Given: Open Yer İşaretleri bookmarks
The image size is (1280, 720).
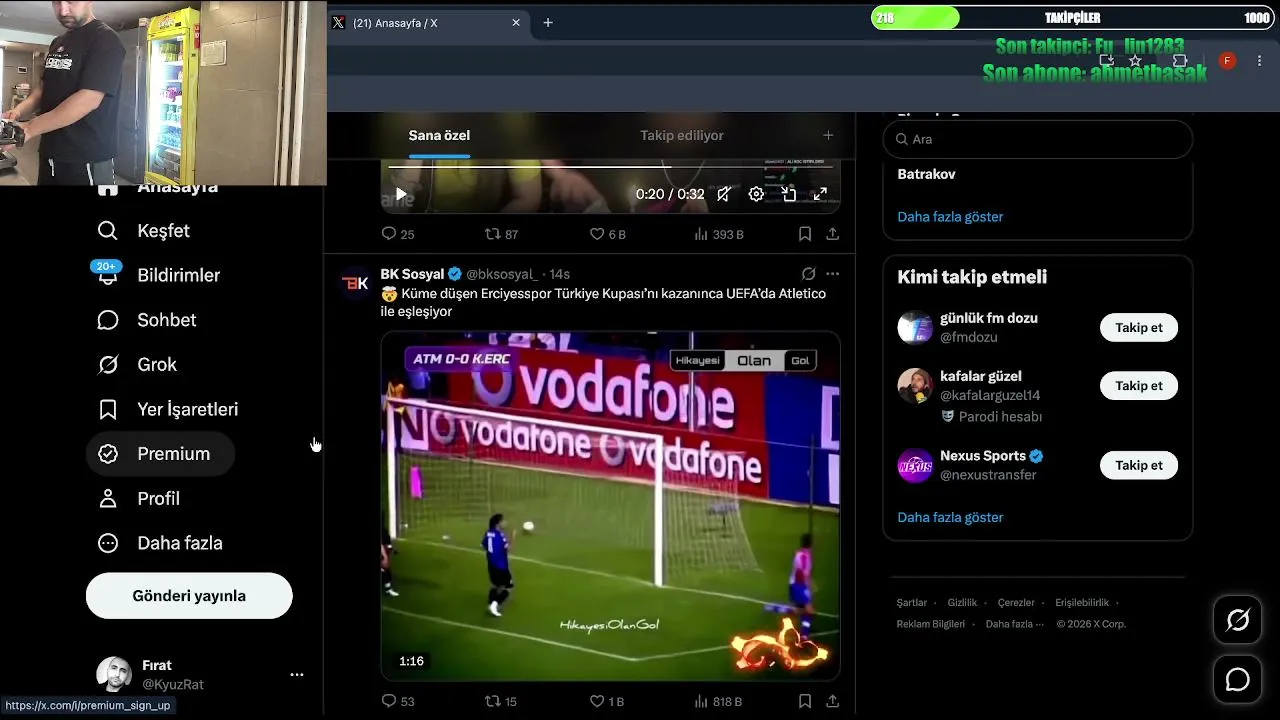Looking at the screenshot, I should click(168, 409).
